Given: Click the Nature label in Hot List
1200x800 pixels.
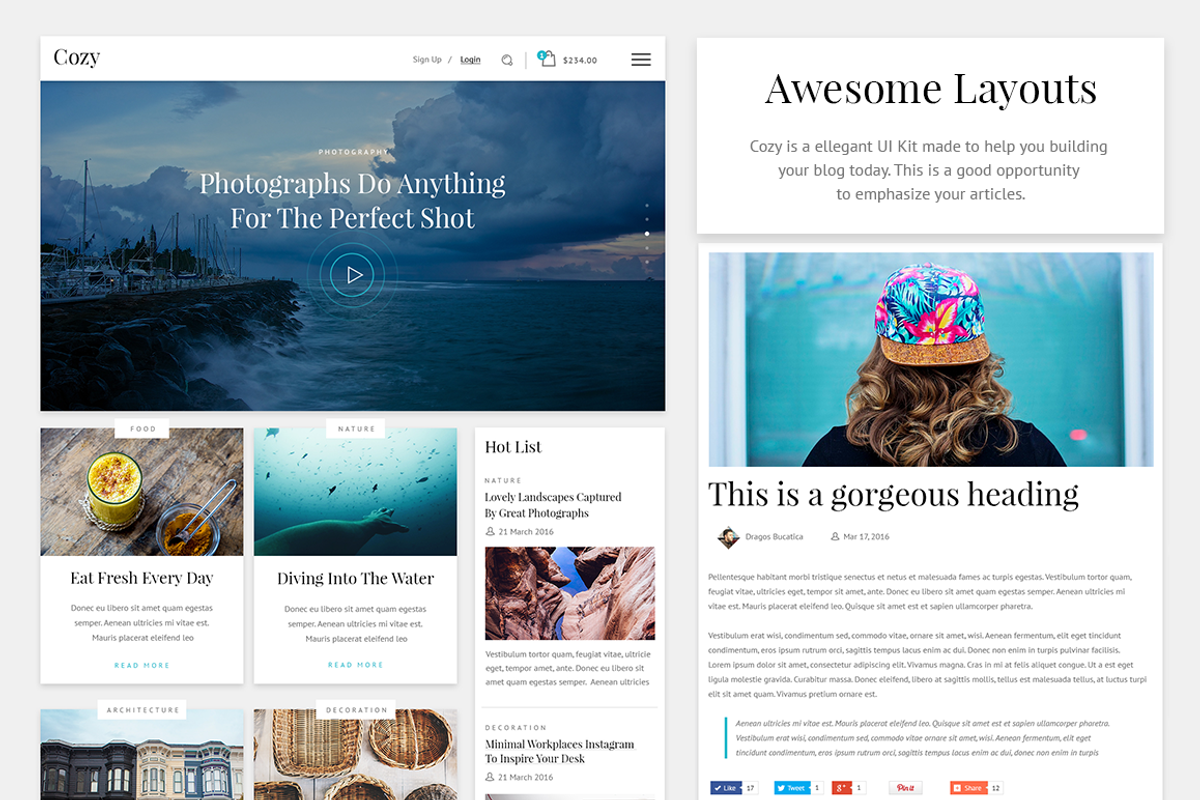Looking at the screenshot, I should (x=503, y=480).
